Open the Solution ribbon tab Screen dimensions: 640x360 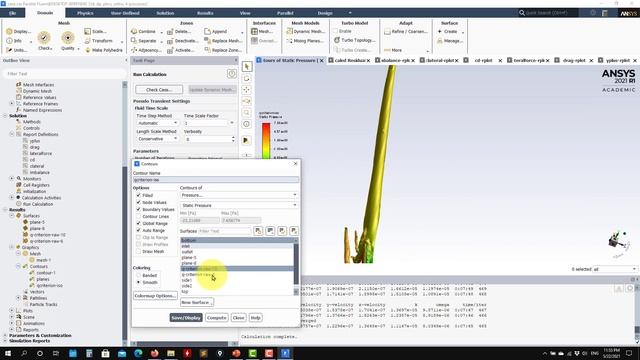(165, 13)
